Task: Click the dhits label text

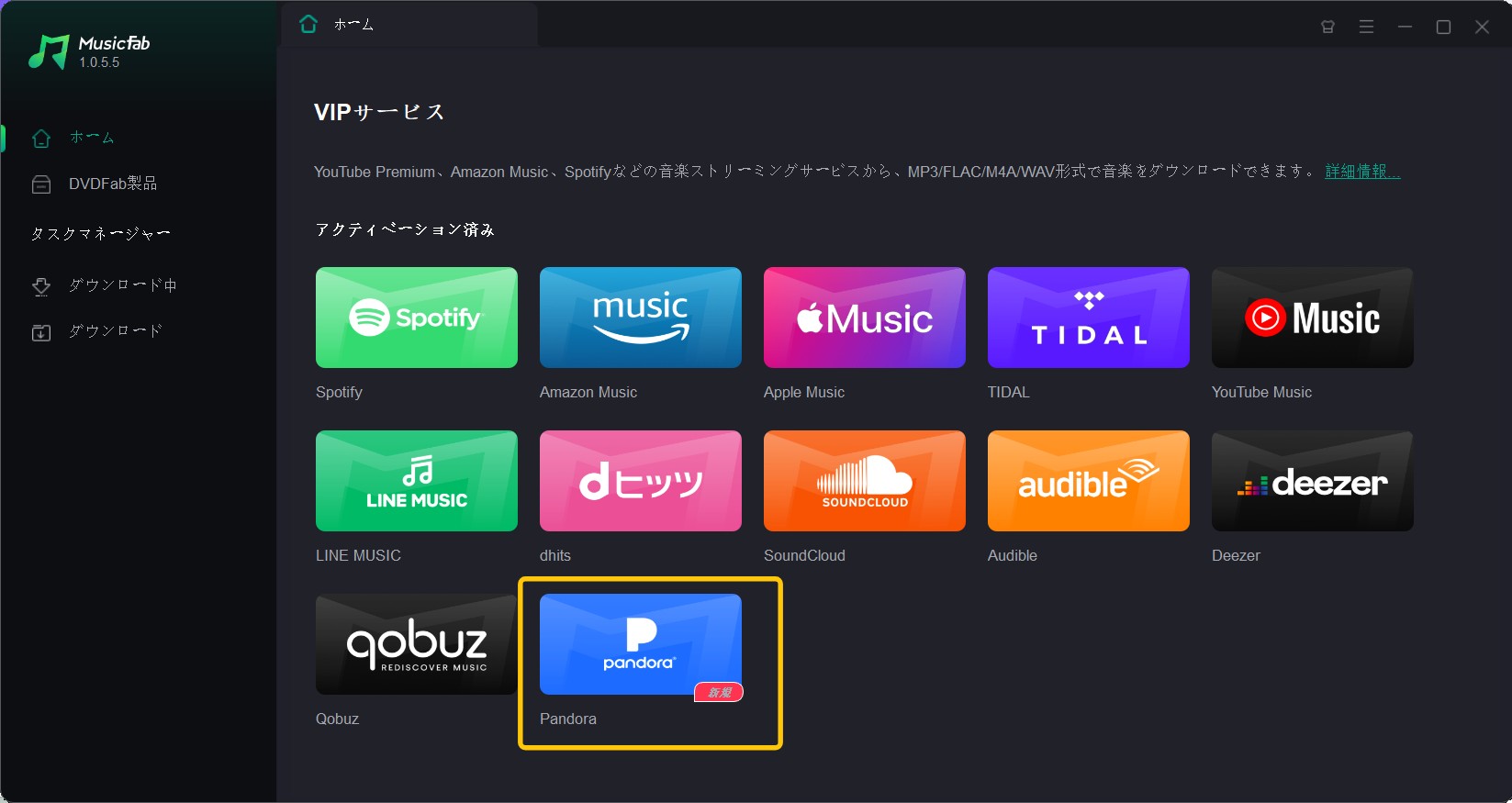Action: click(x=555, y=555)
